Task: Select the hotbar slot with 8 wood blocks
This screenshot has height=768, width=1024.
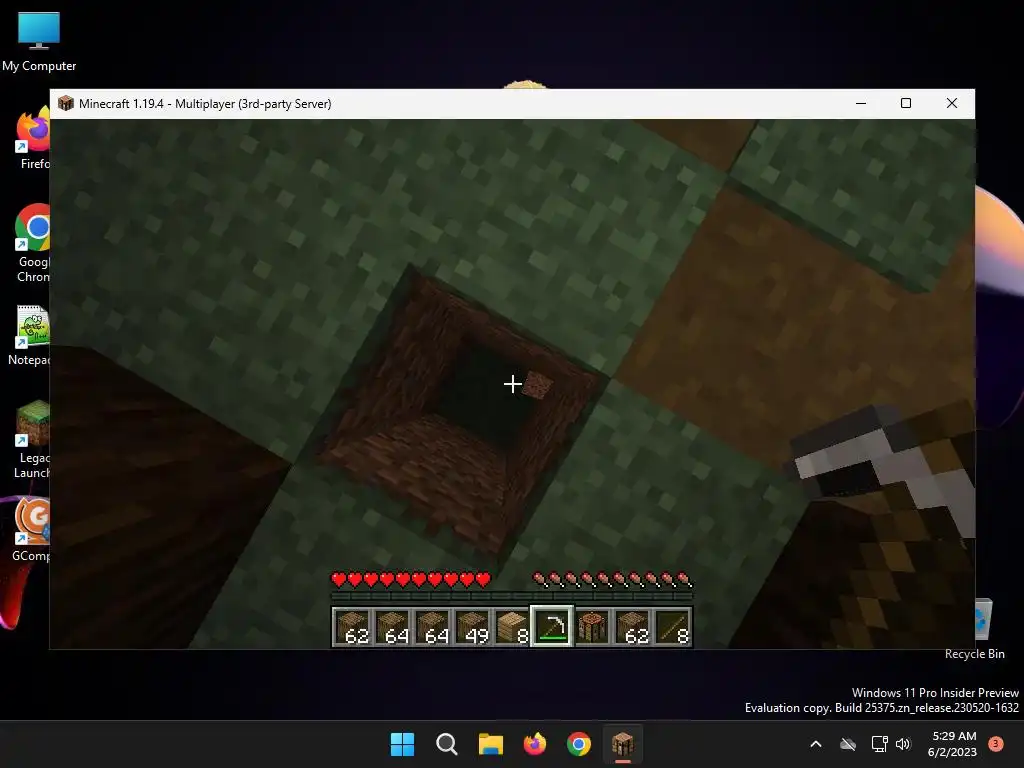Action: pyautogui.click(x=513, y=627)
